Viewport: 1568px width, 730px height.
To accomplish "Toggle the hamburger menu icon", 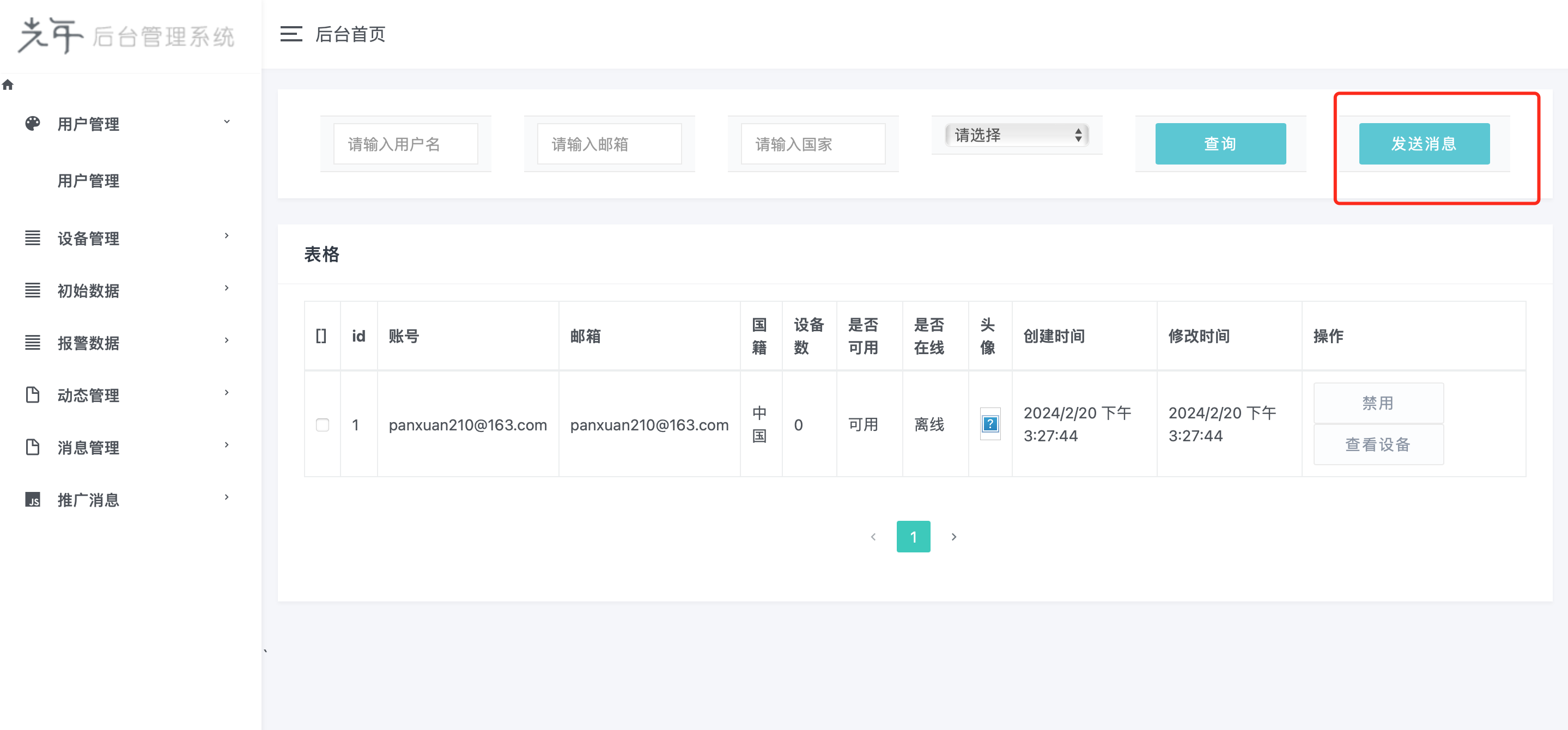I will [291, 34].
